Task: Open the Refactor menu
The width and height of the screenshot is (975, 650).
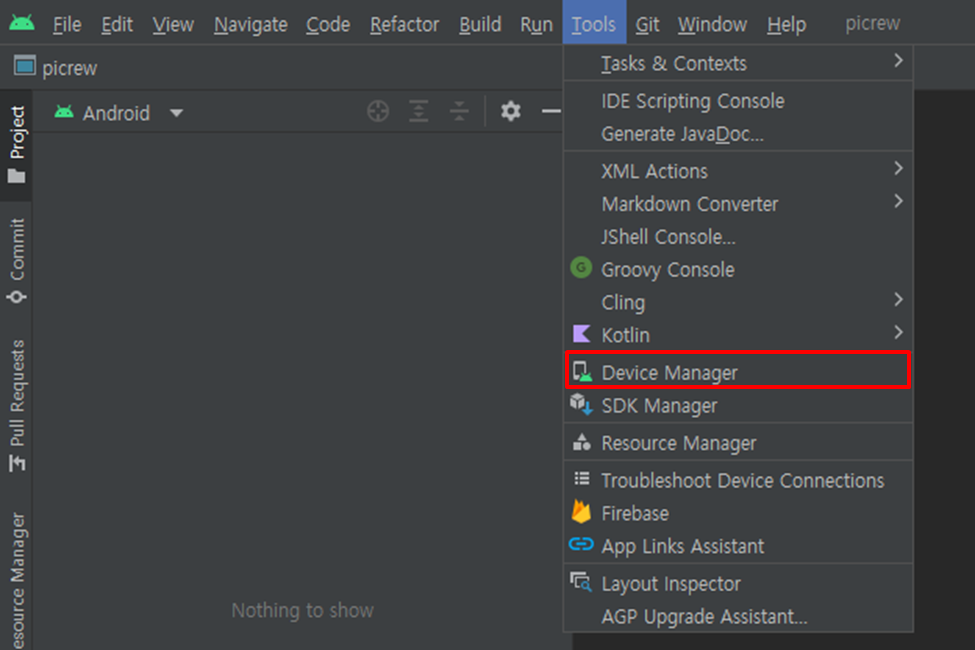Action: 404,24
